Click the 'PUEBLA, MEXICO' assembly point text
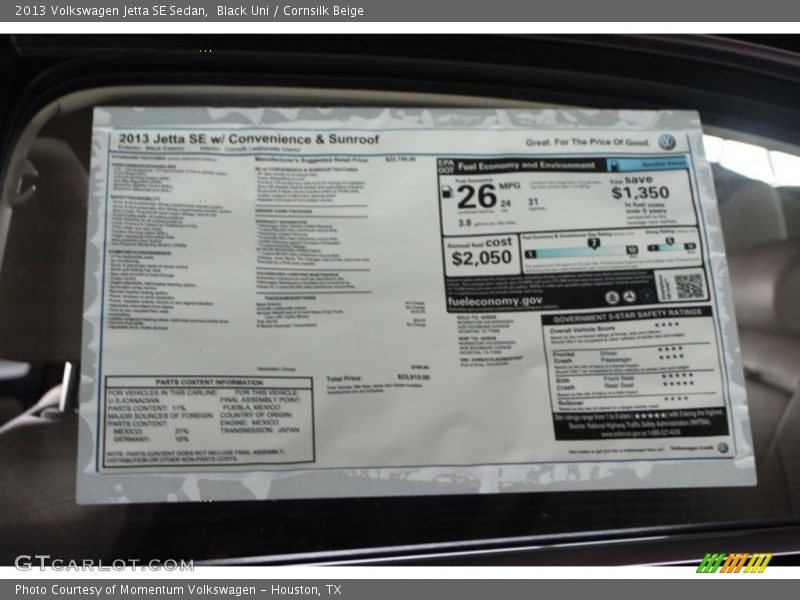 pos(252,407)
